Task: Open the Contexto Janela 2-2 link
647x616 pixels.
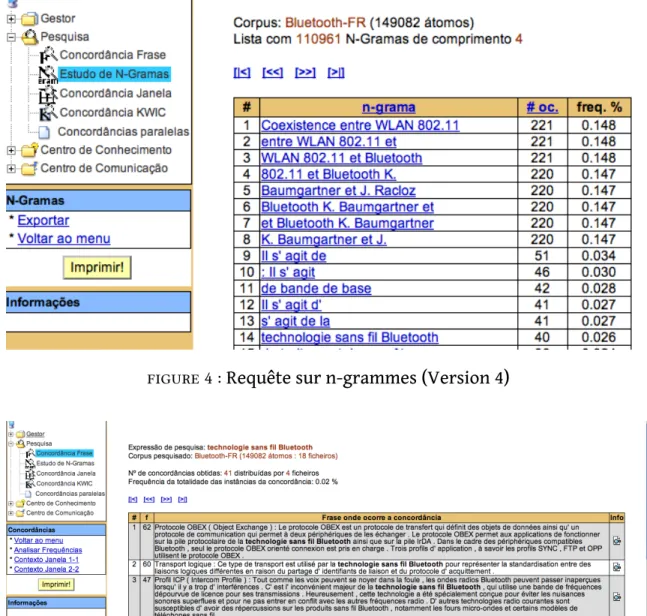Action: [46, 569]
